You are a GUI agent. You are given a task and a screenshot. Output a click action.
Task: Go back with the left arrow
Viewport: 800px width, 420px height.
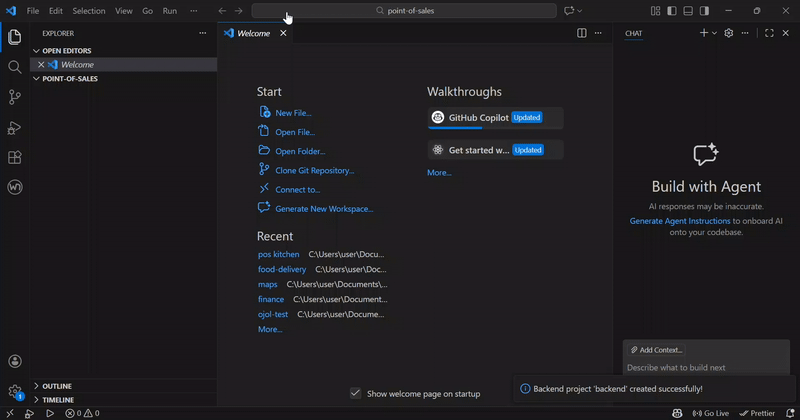pyautogui.click(x=222, y=11)
